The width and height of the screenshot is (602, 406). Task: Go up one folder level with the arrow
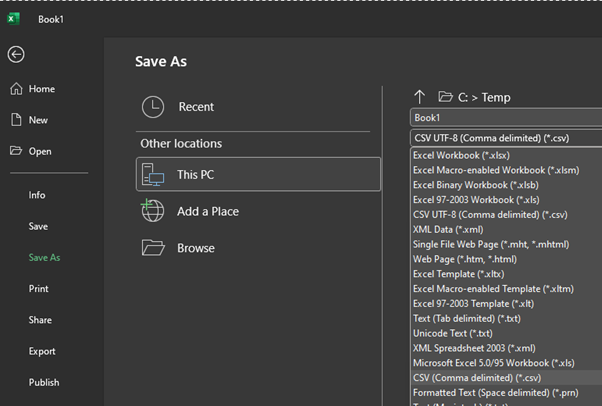419,97
